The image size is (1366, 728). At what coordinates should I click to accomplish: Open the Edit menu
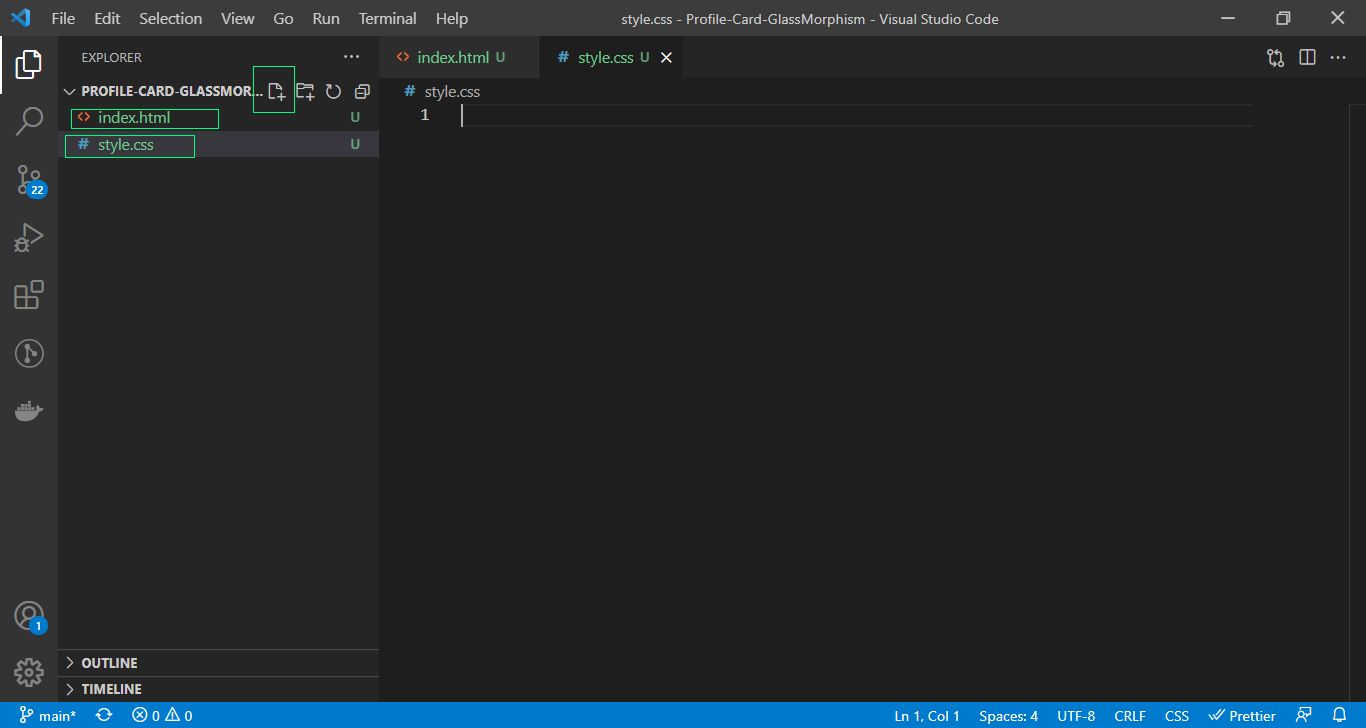(107, 18)
